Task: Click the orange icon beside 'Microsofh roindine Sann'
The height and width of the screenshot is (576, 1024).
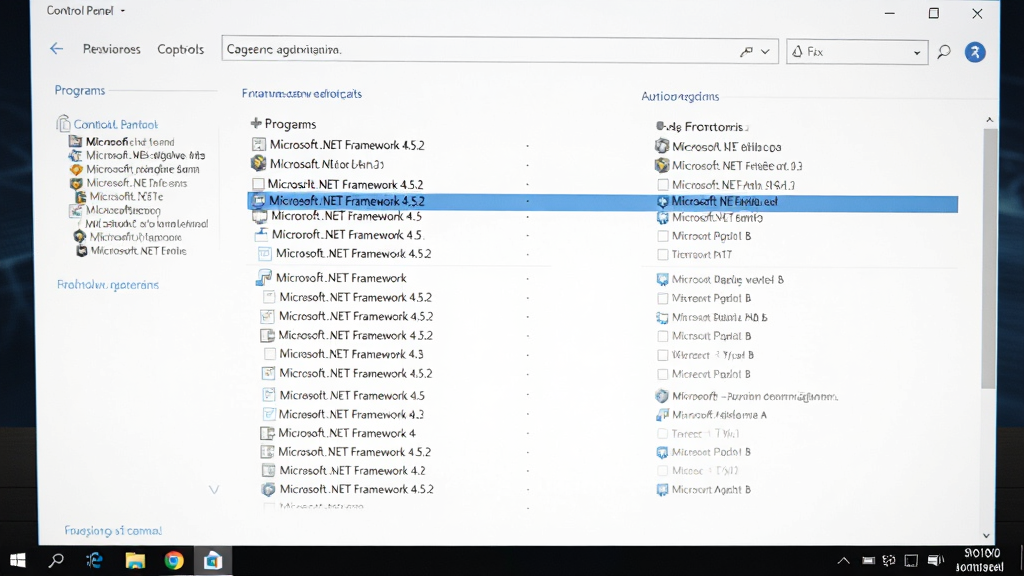Action: pyautogui.click(x=76, y=169)
